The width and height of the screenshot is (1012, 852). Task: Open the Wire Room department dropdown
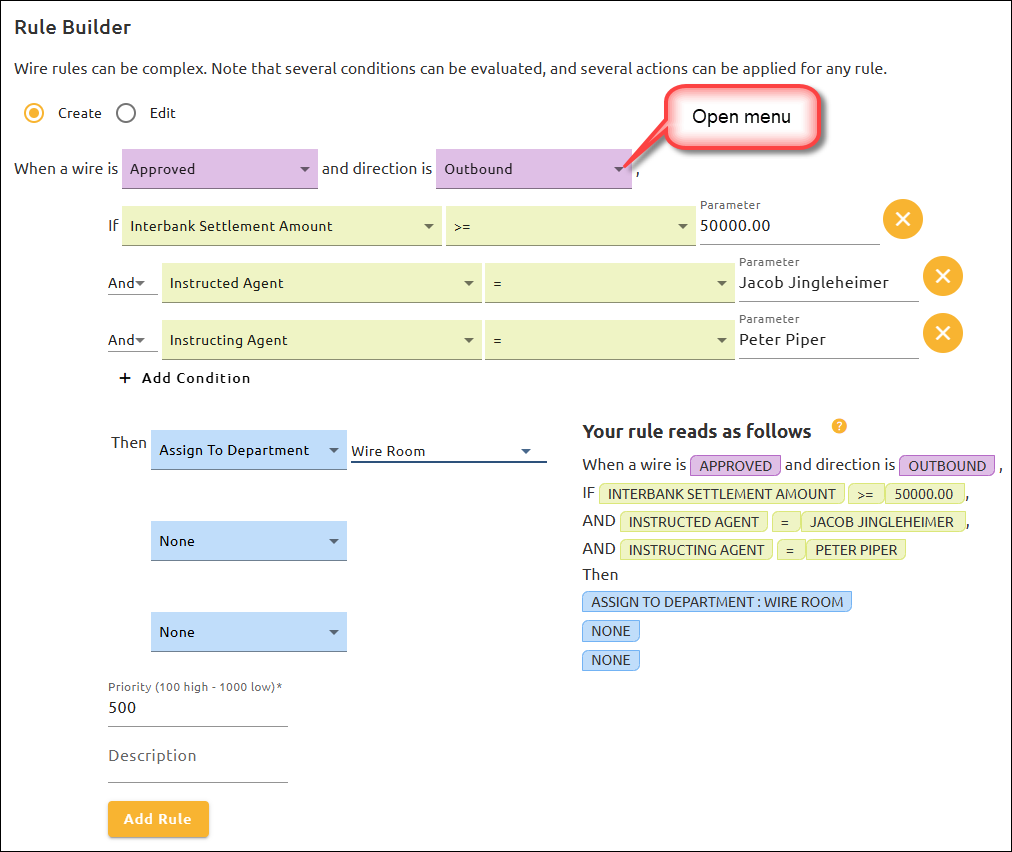click(x=526, y=450)
